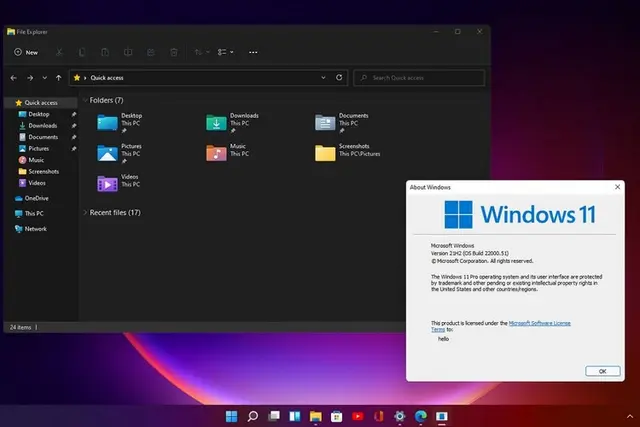Select the Pictures folder icon in Folders
The width and height of the screenshot is (640, 427).
point(107,153)
